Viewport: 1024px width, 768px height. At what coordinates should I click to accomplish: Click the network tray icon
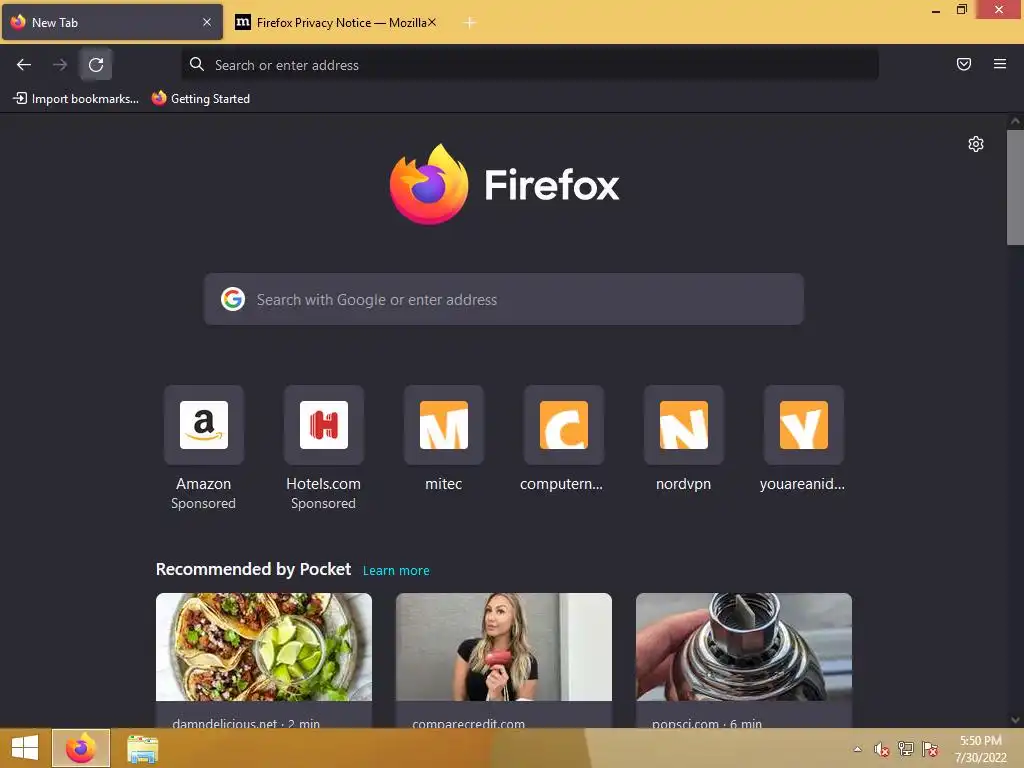[906, 748]
